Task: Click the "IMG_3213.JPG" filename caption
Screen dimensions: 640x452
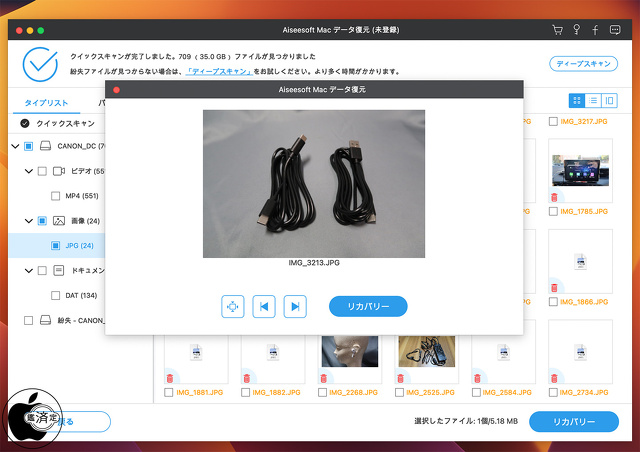Action: 314,263
